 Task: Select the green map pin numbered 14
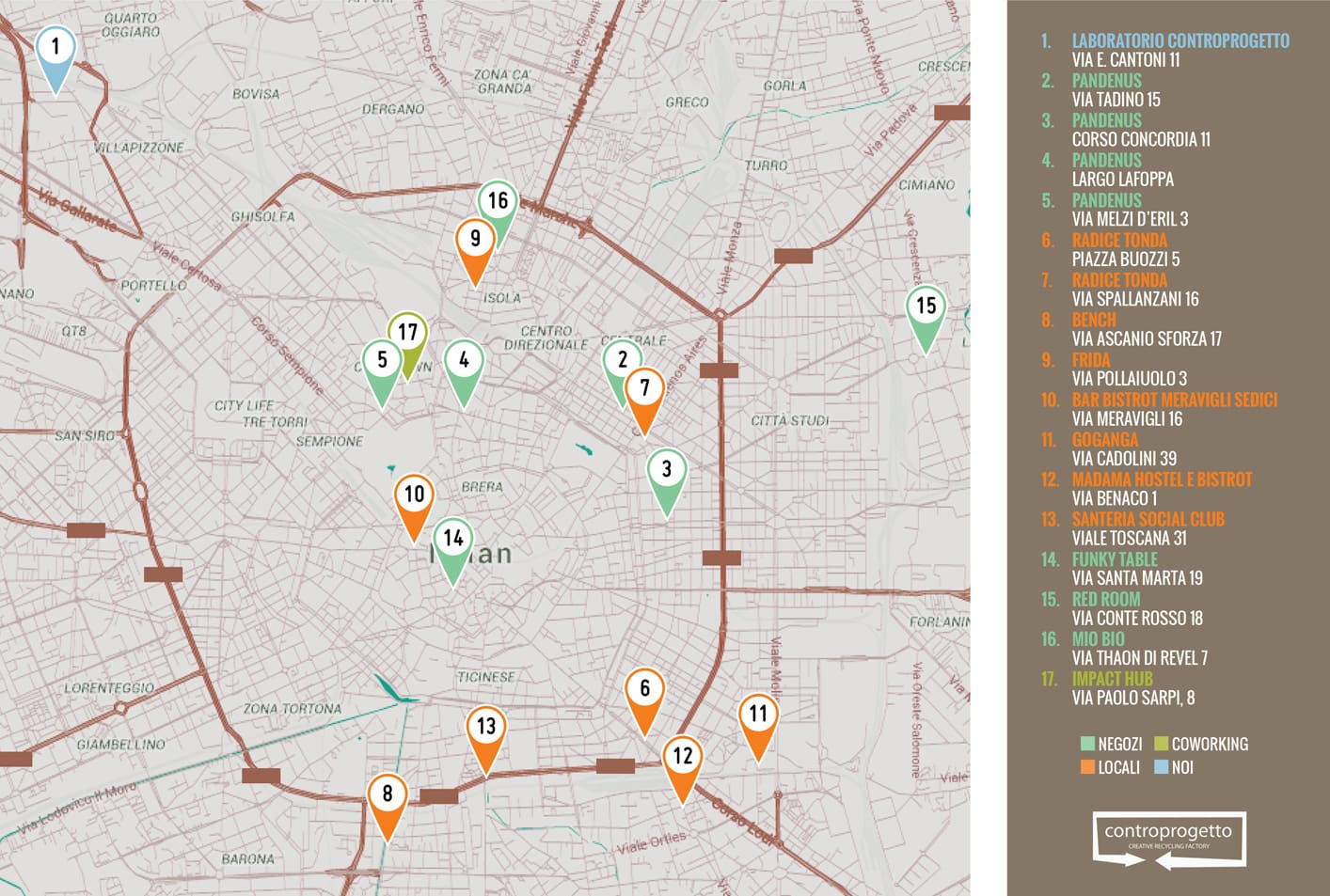tap(453, 552)
